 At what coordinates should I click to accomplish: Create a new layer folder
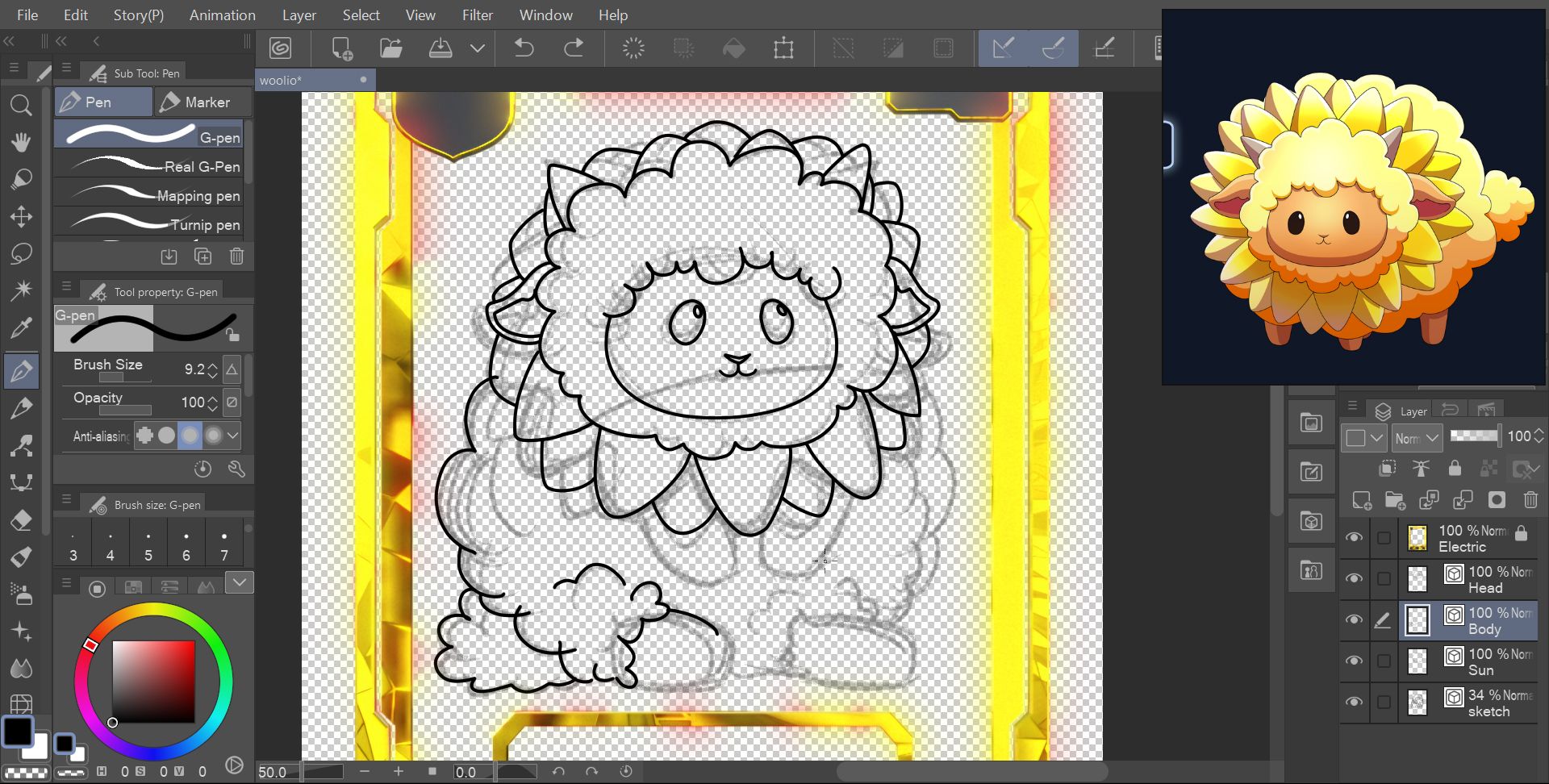[x=1396, y=501]
